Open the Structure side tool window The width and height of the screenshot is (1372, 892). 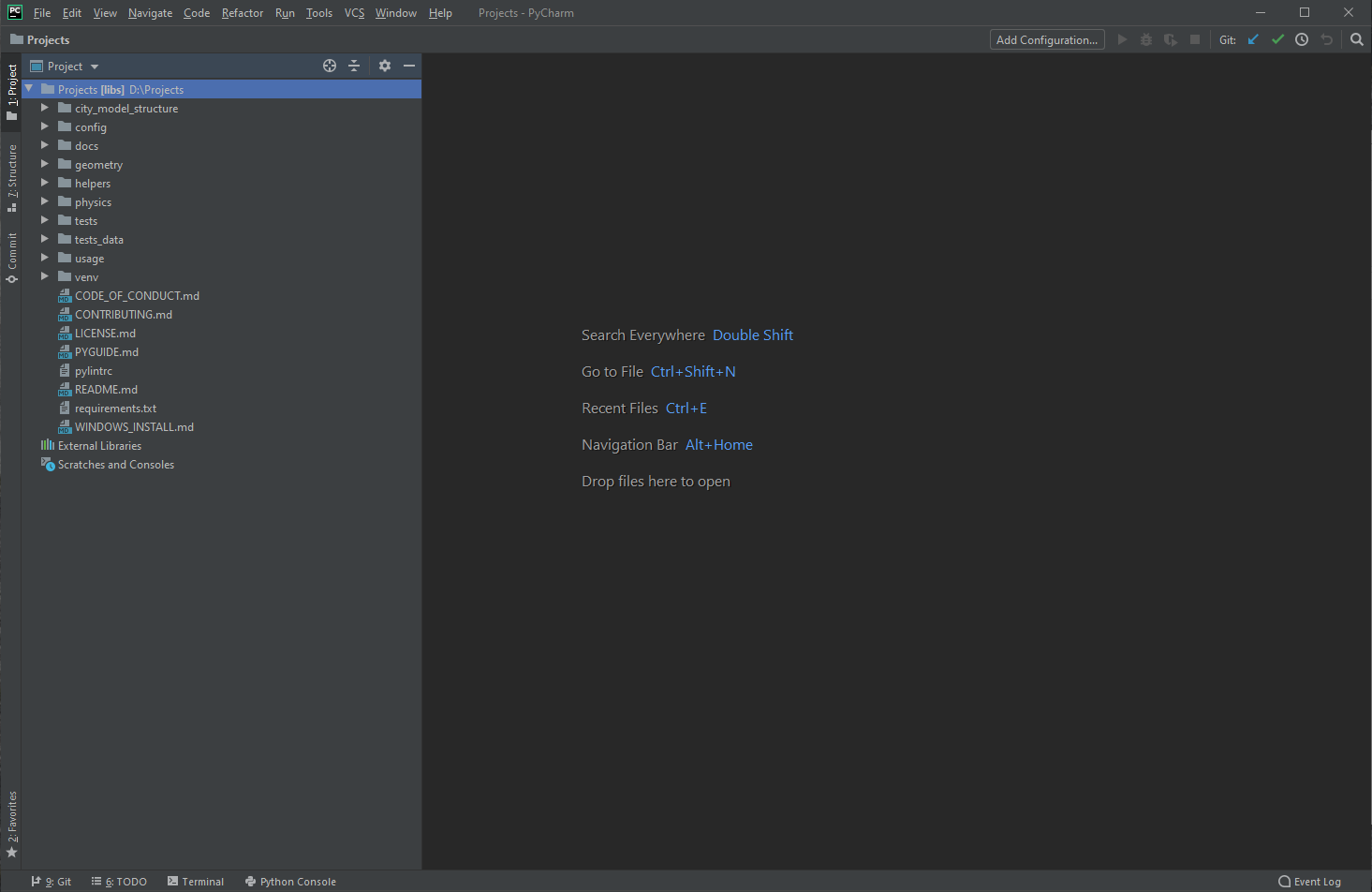pyautogui.click(x=11, y=178)
